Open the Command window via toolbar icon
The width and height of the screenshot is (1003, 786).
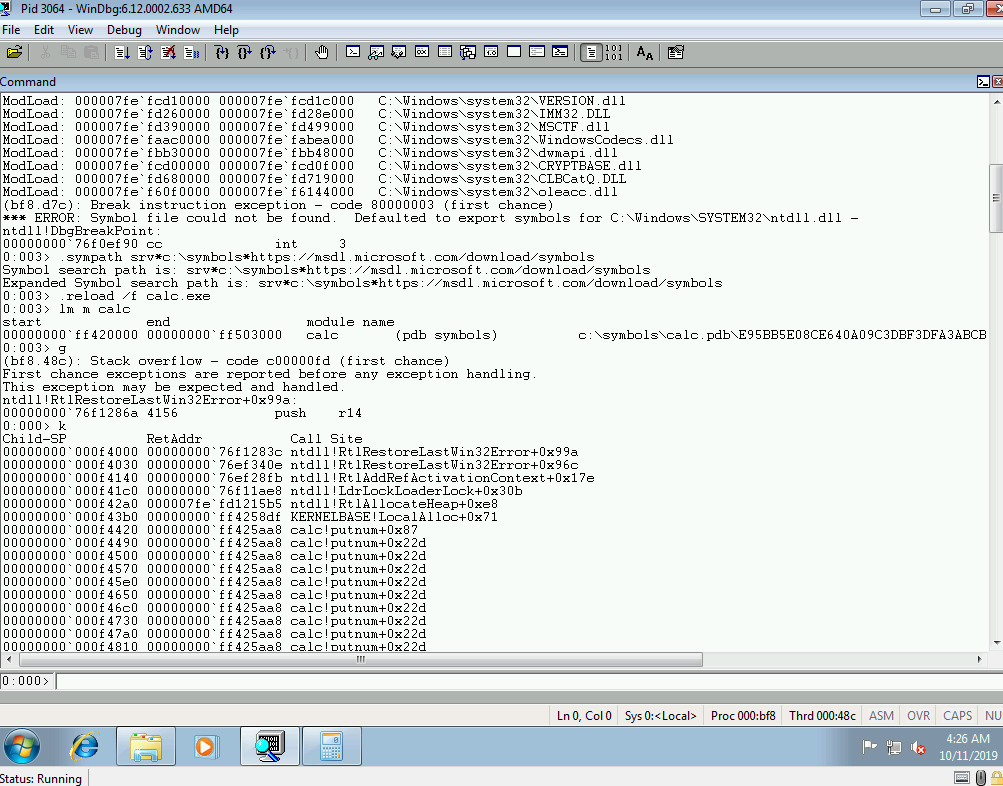352,52
